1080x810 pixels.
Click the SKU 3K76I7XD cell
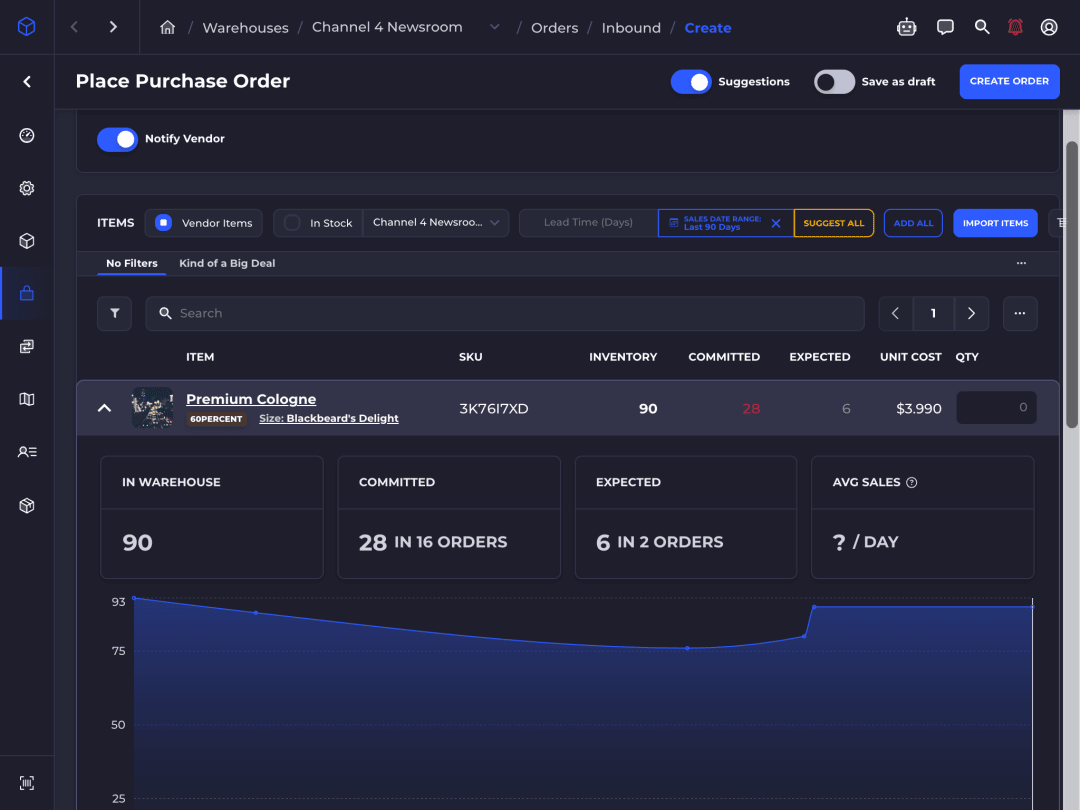pos(493,408)
